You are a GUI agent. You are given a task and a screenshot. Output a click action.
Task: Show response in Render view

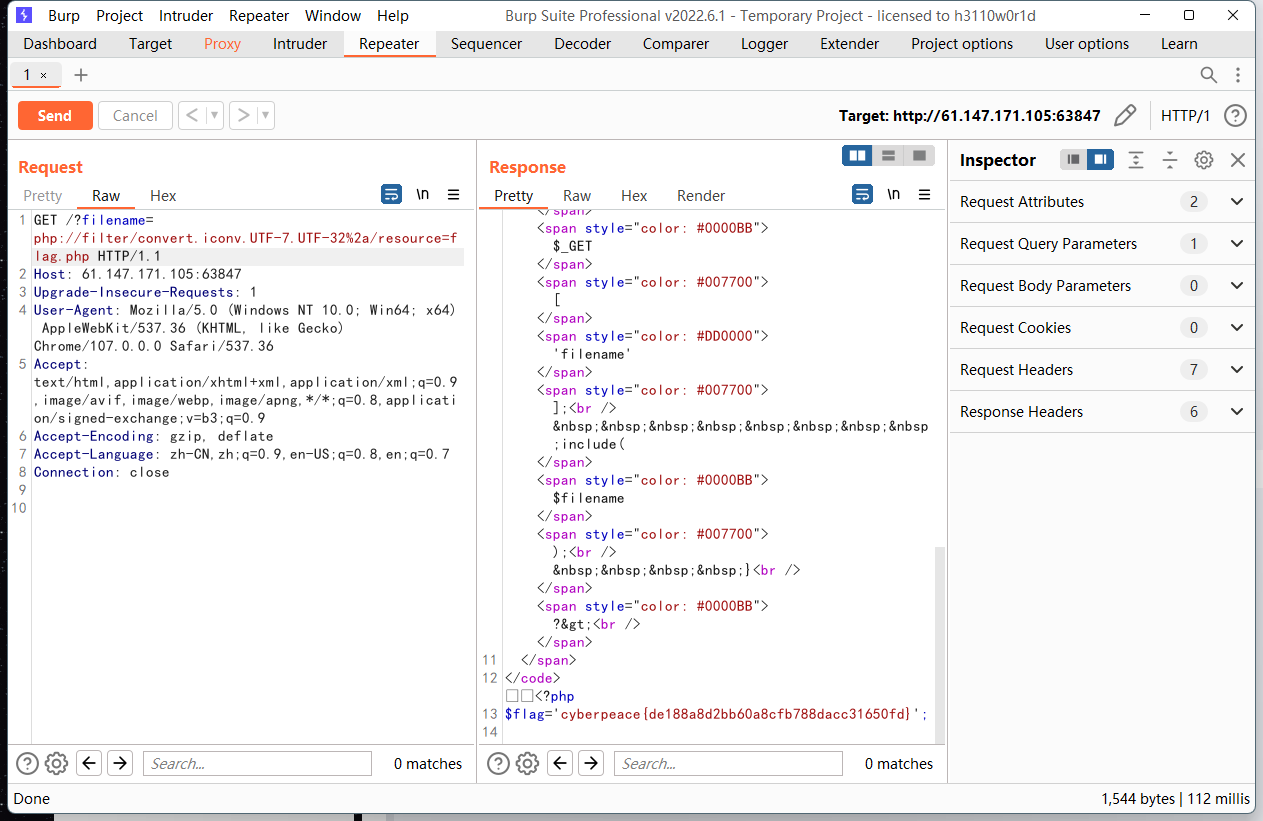(701, 196)
